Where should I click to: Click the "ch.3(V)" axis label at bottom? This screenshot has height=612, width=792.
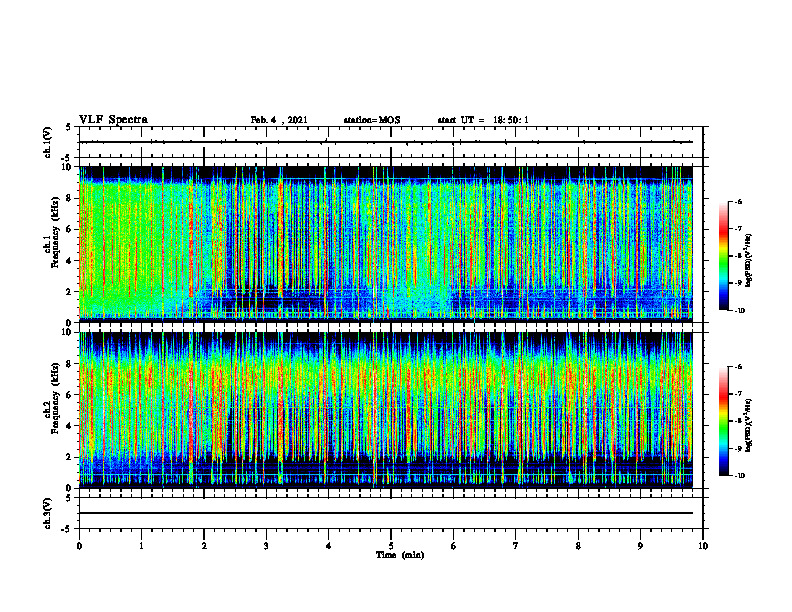pos(48,513)
